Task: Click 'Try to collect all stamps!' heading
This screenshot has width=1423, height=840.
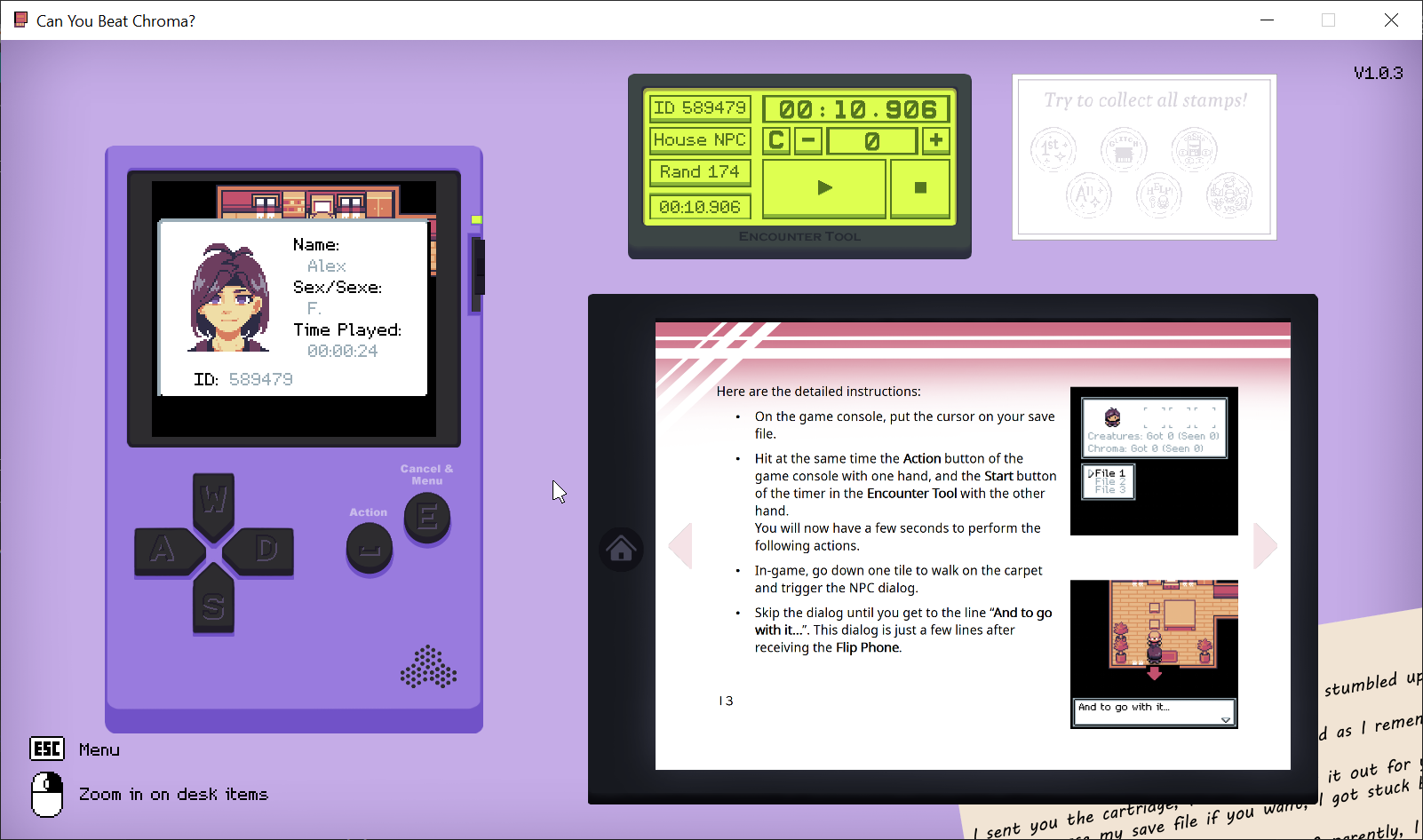Action: point(1146,100)
